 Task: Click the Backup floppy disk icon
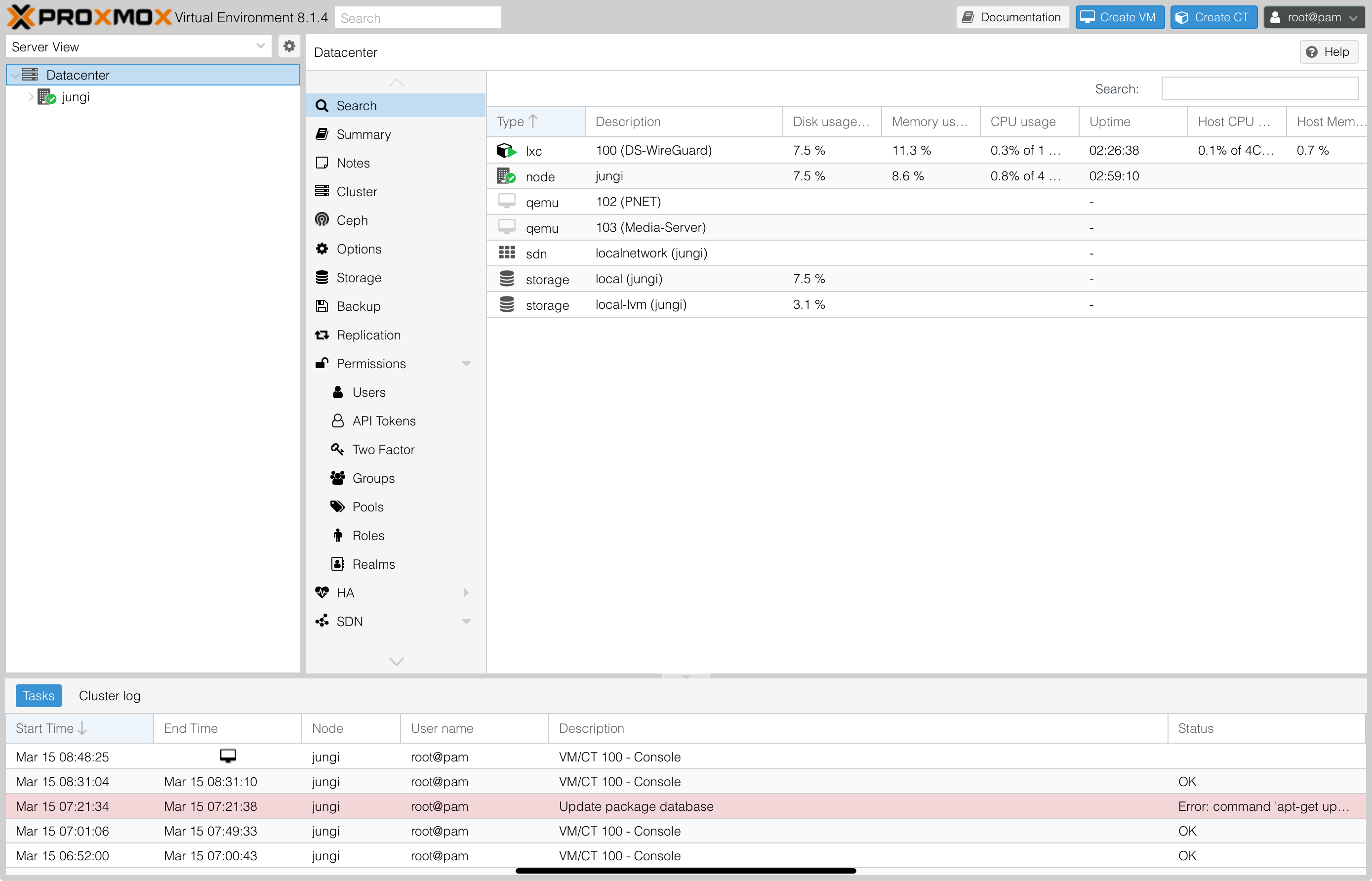coord(322,306)
